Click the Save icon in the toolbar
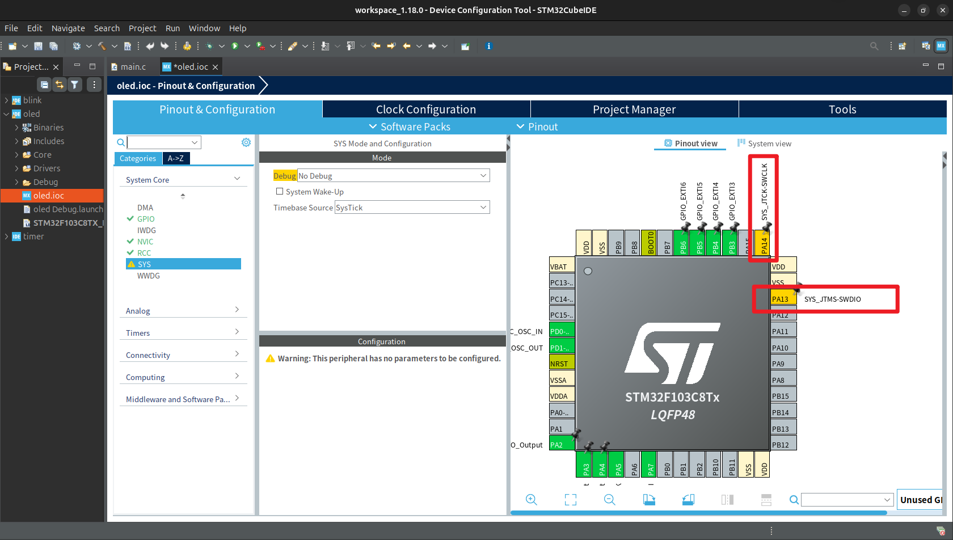The width and height of the screenshot is (953, 540). point(38,46)
